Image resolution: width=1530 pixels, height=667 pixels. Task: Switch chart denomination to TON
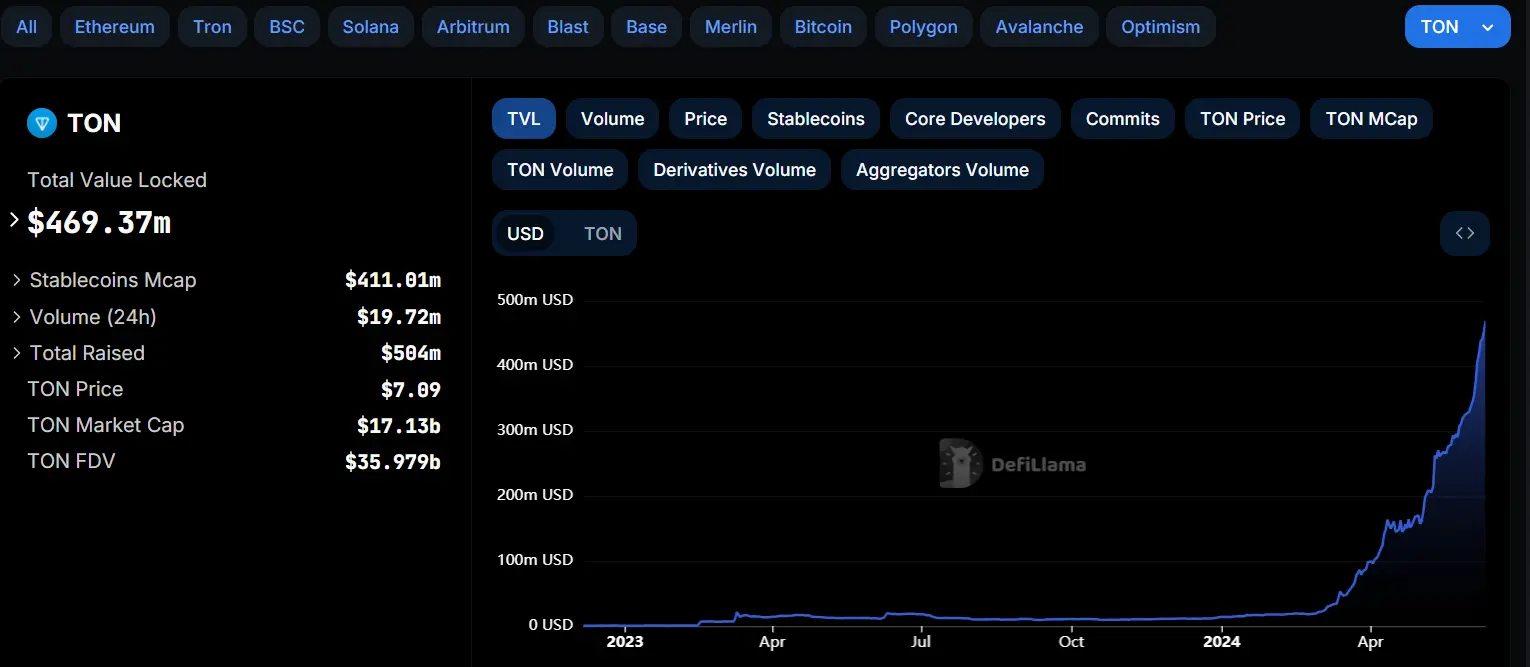pos(602,234)
